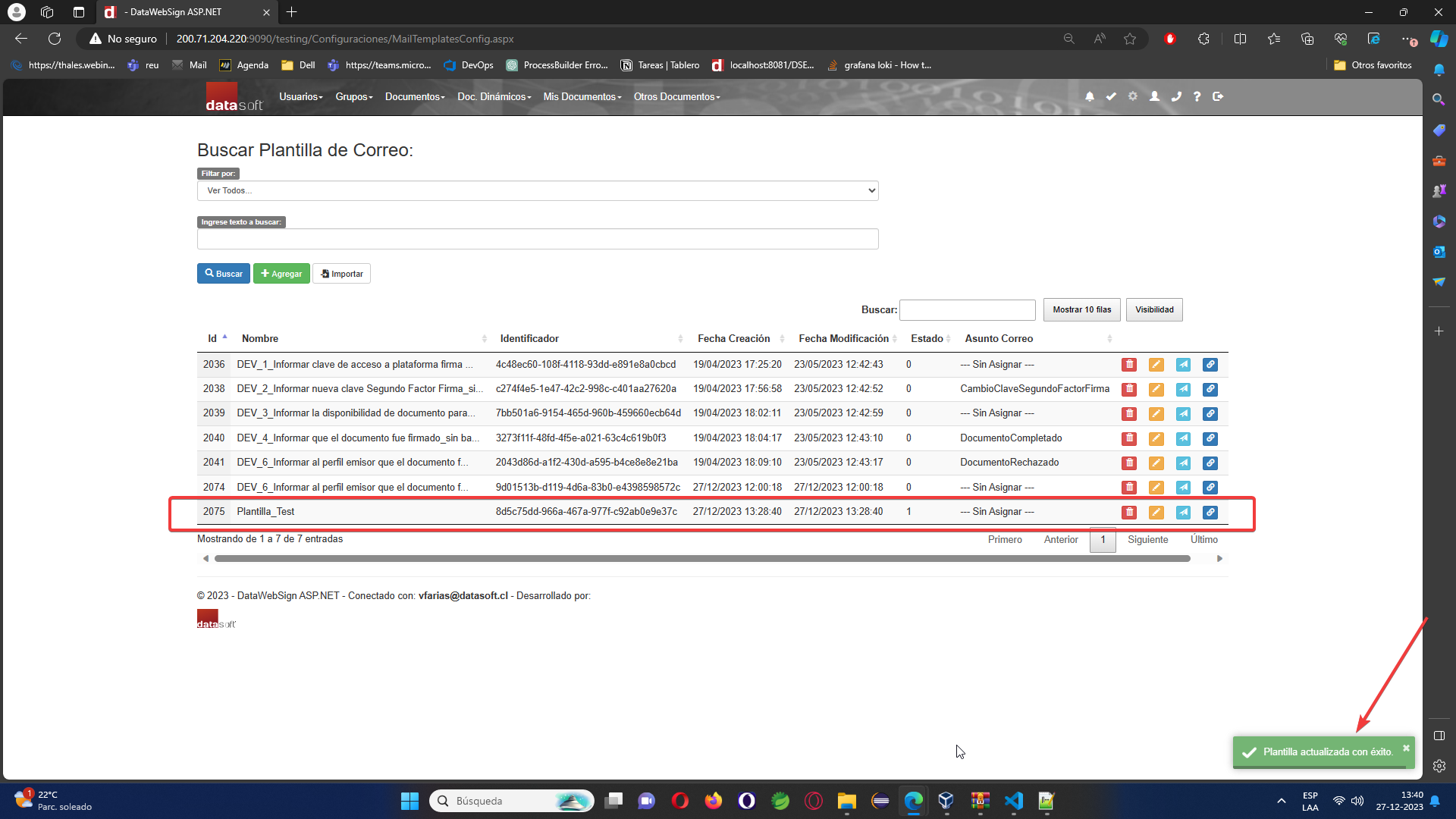
Task: Open settings gear in datasoft navbar
Action: 1133,96
